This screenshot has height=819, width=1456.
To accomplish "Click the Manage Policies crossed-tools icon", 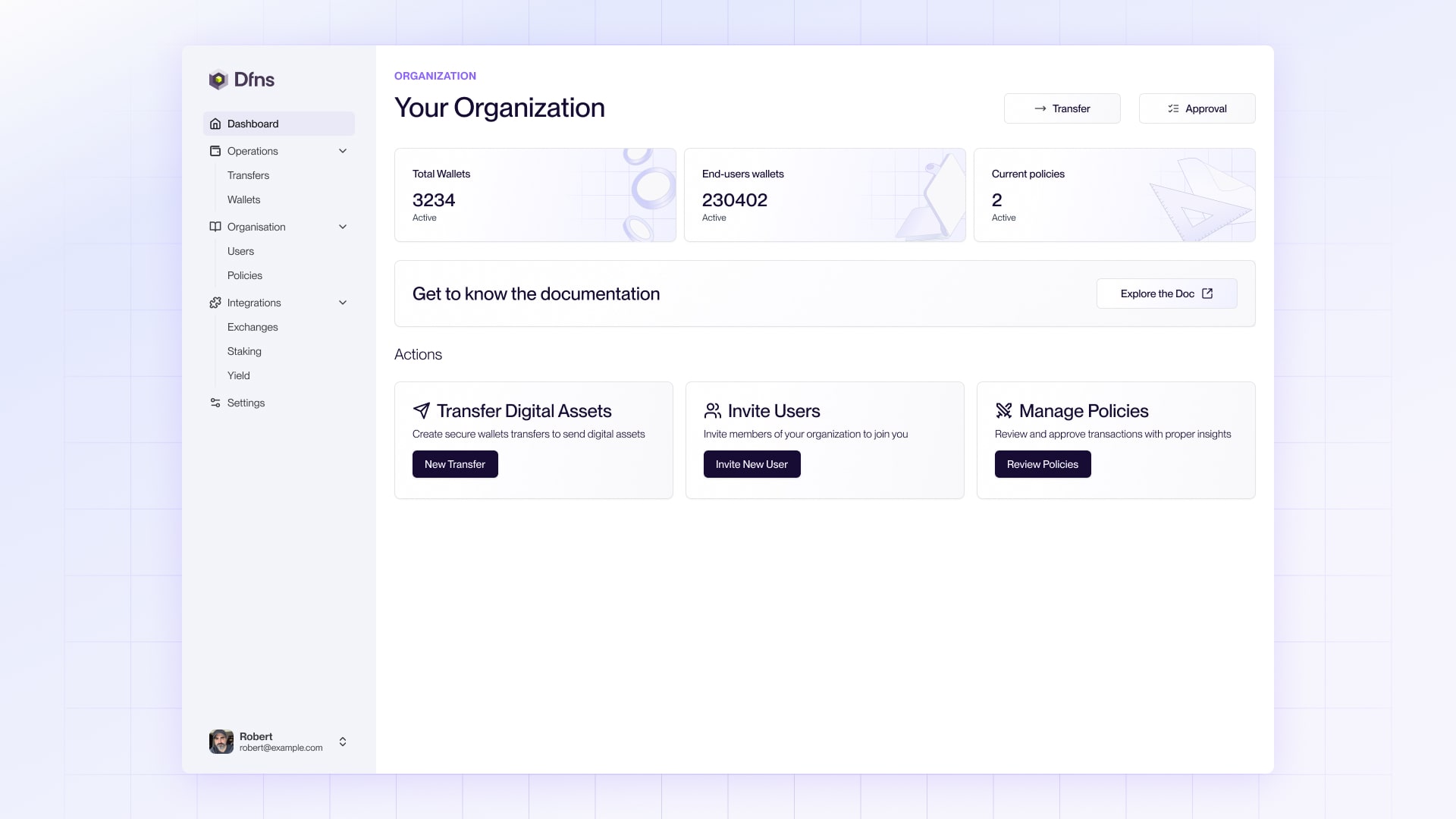I will pos(1004,410).
